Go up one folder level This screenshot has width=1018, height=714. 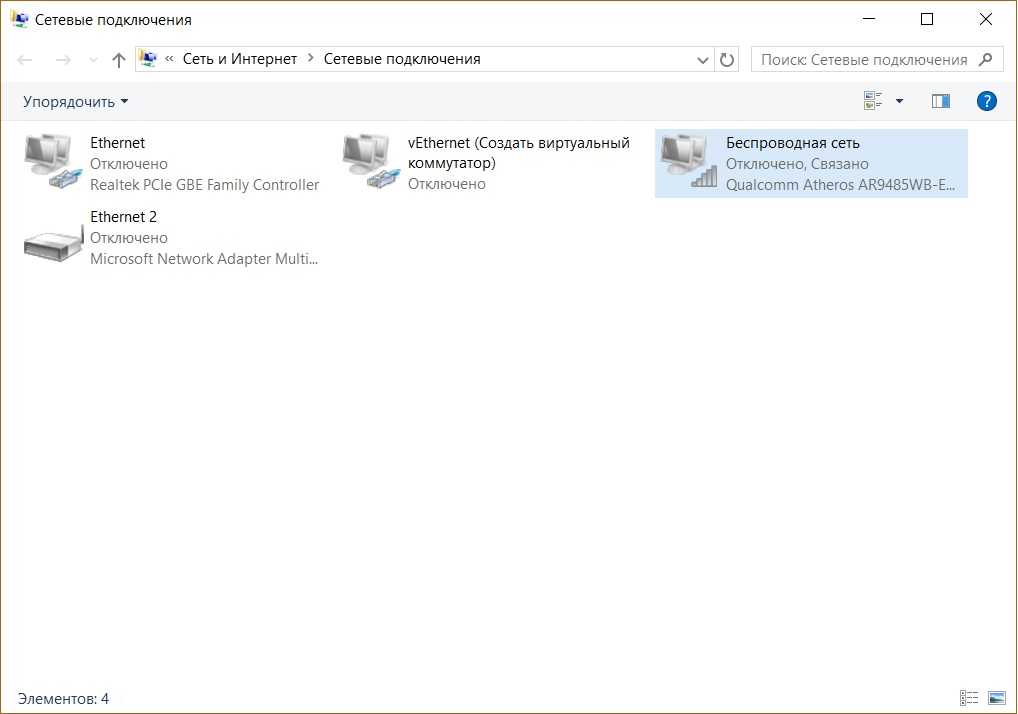click(x=119, y=60)
